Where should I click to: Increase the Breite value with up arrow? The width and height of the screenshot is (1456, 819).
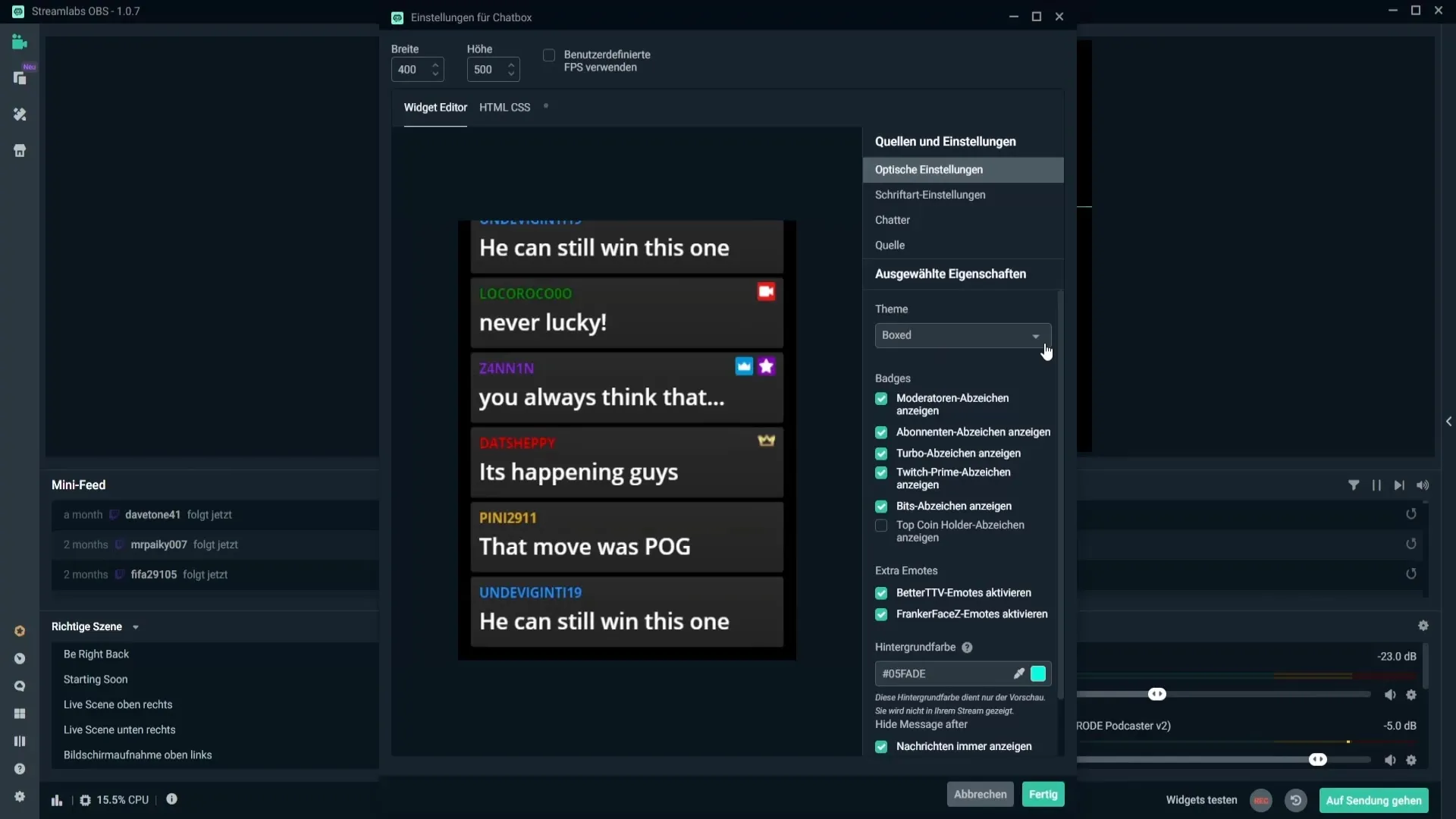[435, 65]
